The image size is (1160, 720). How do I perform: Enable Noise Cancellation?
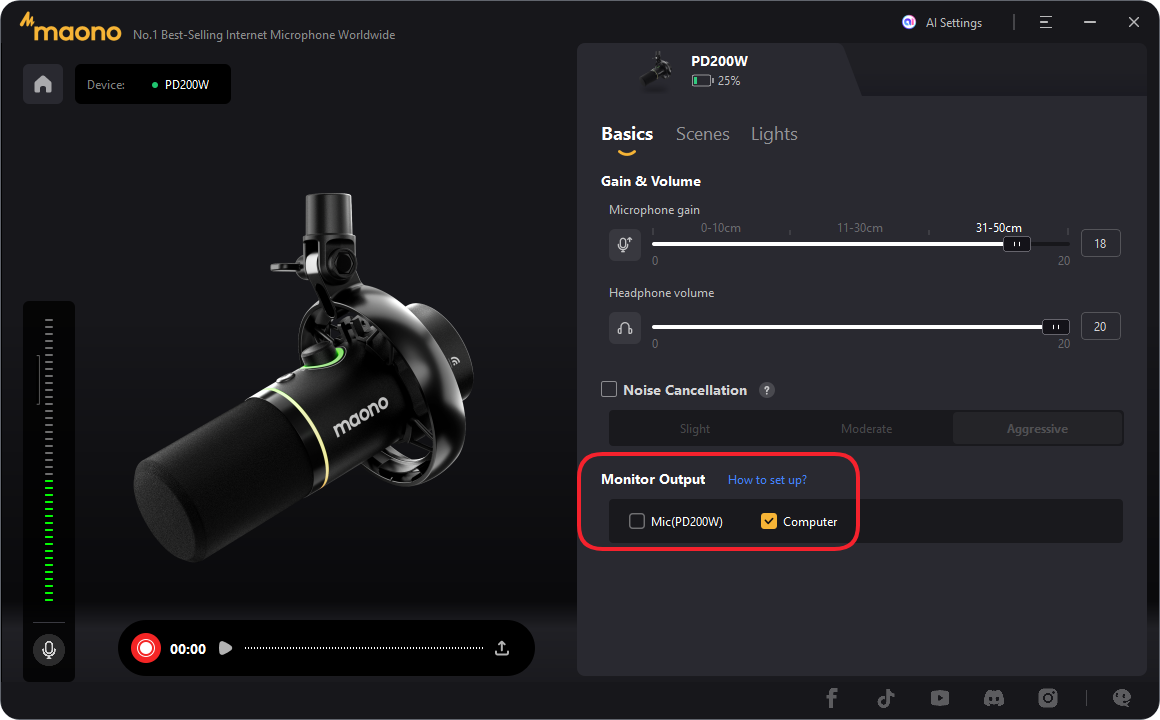pyautogui.click(x=609, y=390)
